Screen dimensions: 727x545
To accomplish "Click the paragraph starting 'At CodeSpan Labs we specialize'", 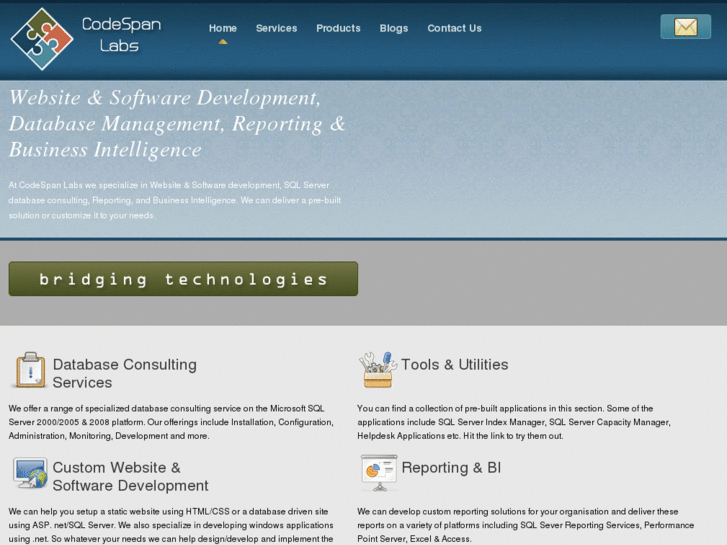I will coord(175,200).
